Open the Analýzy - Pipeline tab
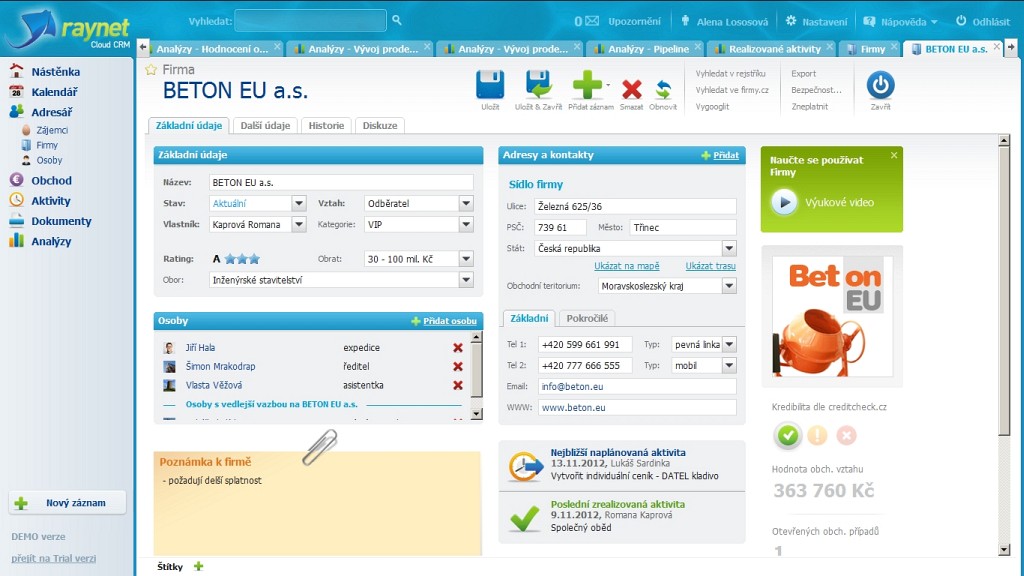 [645, 48]
